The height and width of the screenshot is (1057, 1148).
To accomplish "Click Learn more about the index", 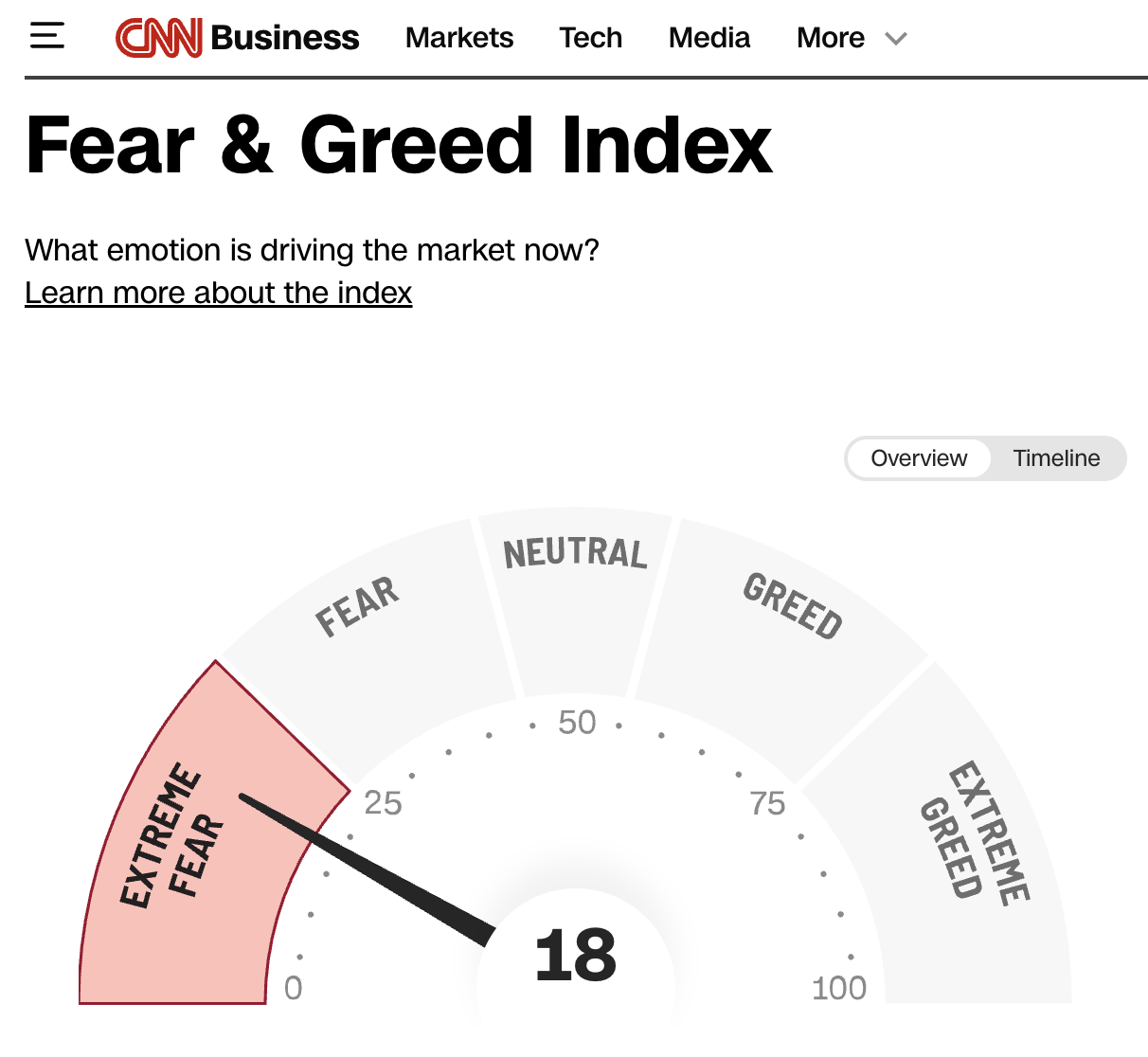I will (x=219, y=293).
